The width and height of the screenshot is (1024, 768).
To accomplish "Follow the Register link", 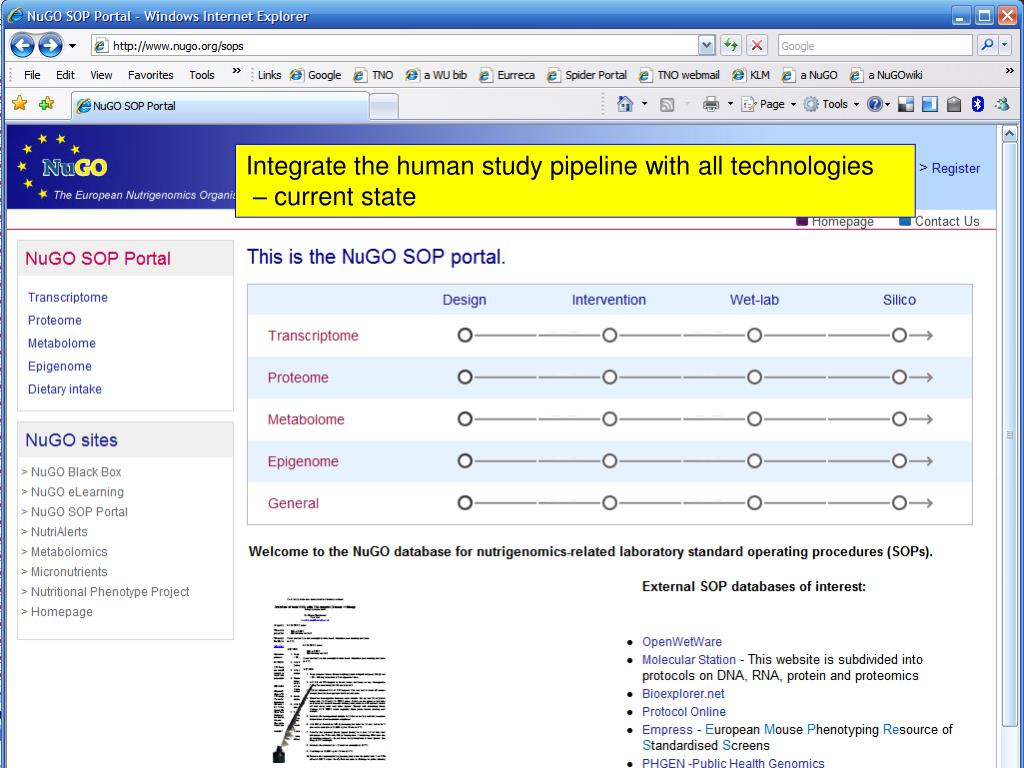I will pyautogui.click(x=955, y=168).
